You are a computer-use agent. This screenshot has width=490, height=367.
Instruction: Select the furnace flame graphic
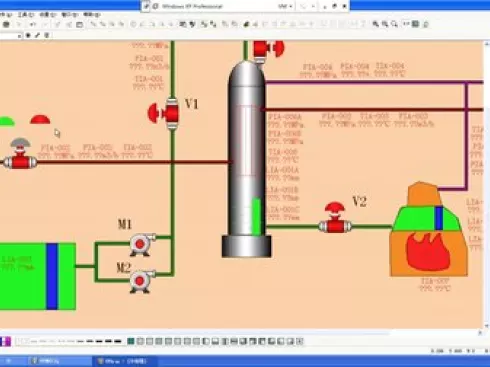click(x=428, y=251)
